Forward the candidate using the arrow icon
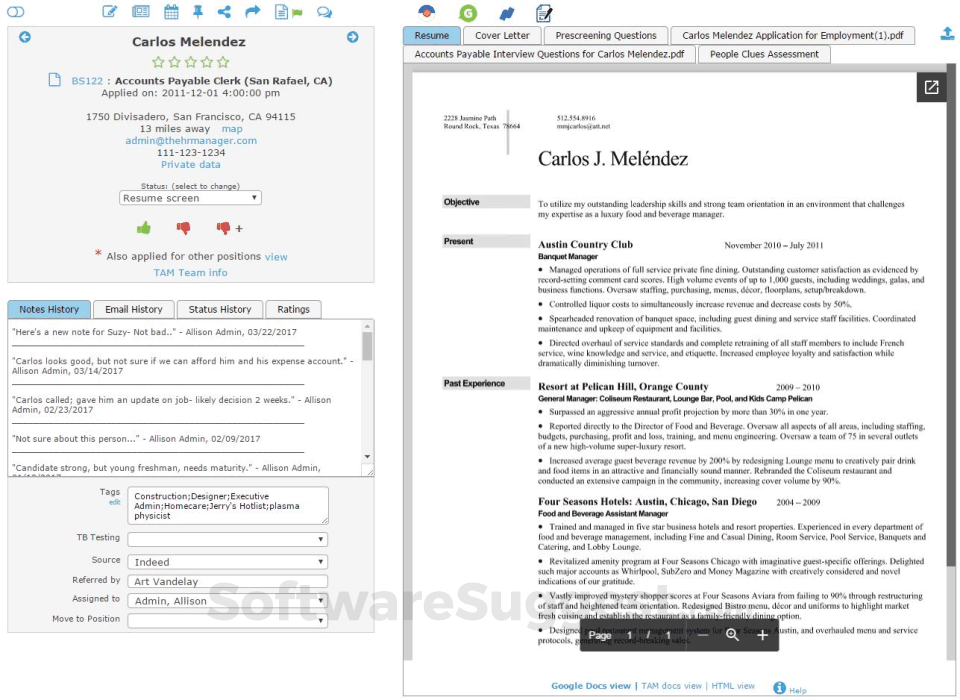 251,11
